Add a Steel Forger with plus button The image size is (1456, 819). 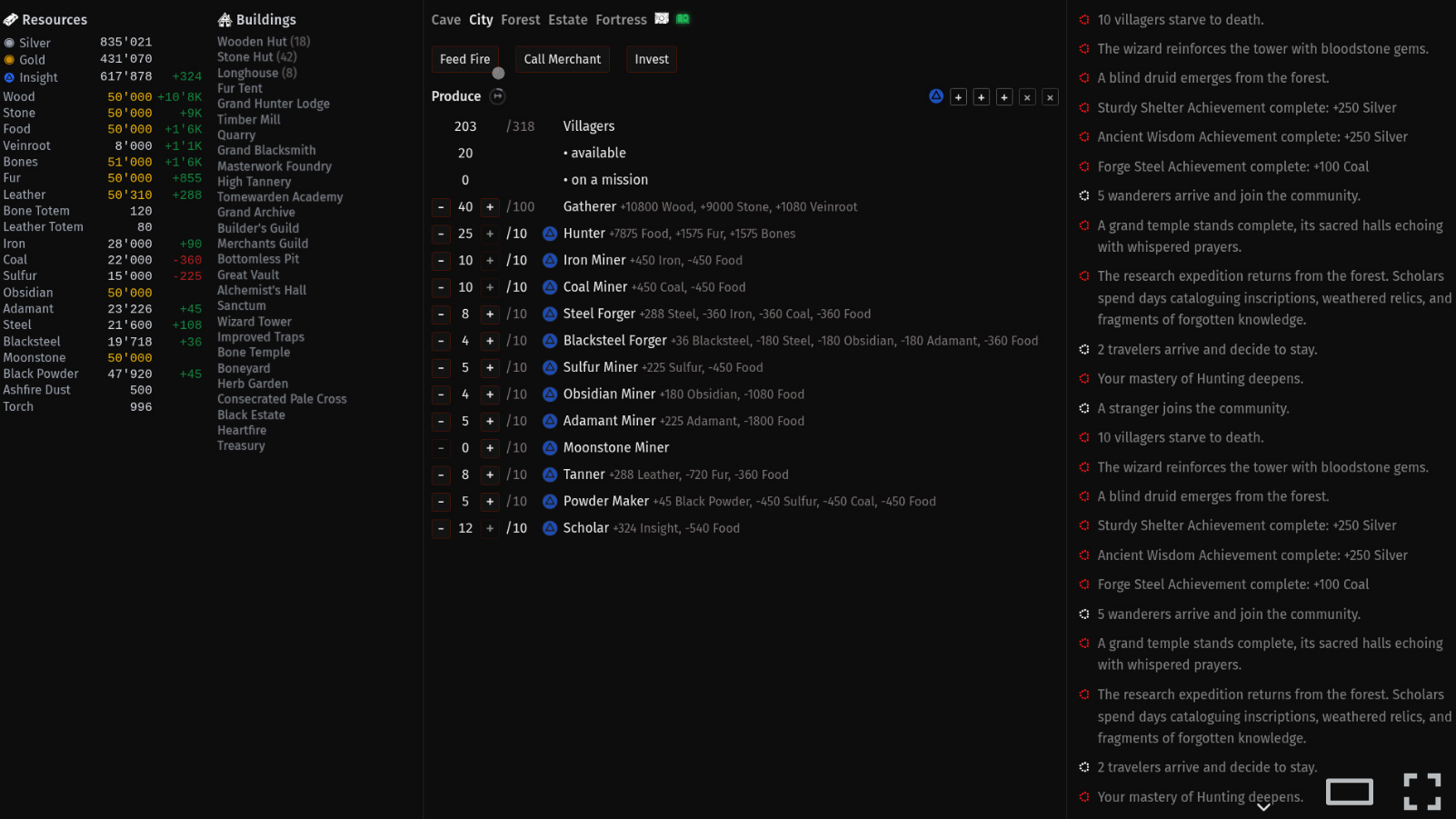tap(490, 315)
